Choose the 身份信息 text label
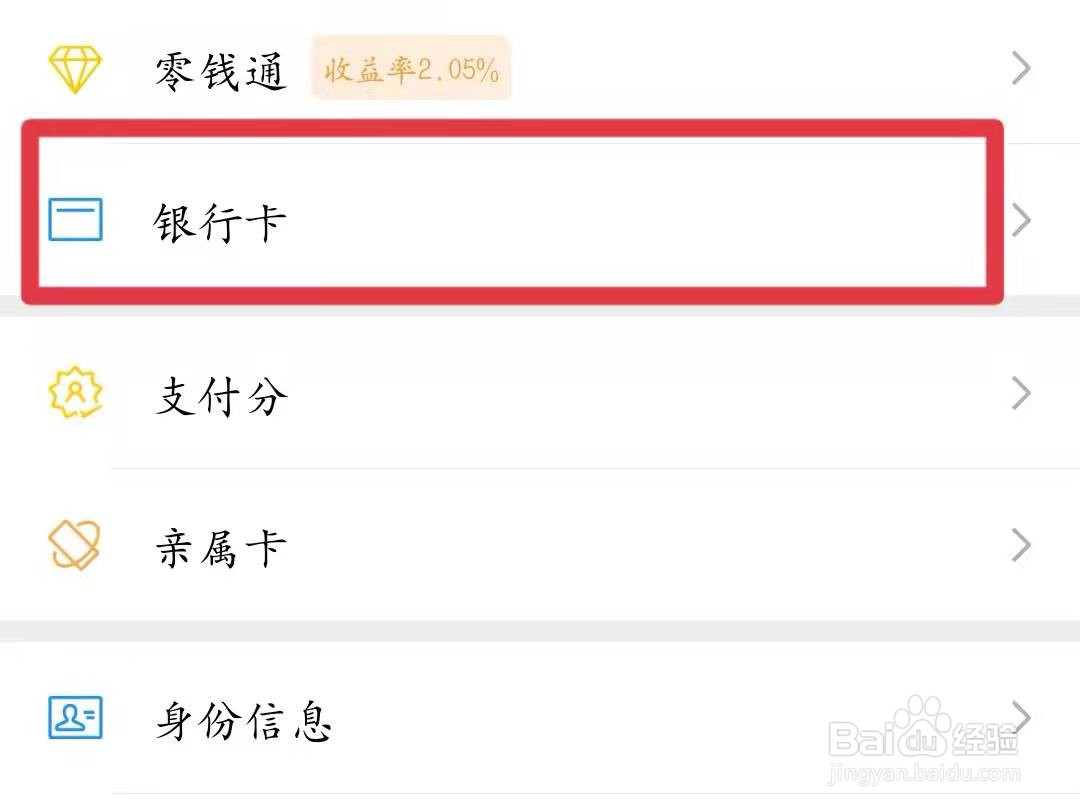 (x=243, y=720)
